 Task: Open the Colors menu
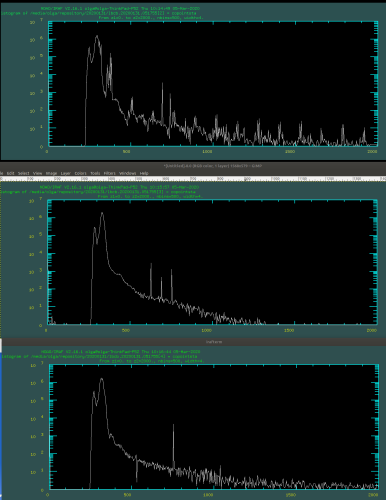[81, 173]
